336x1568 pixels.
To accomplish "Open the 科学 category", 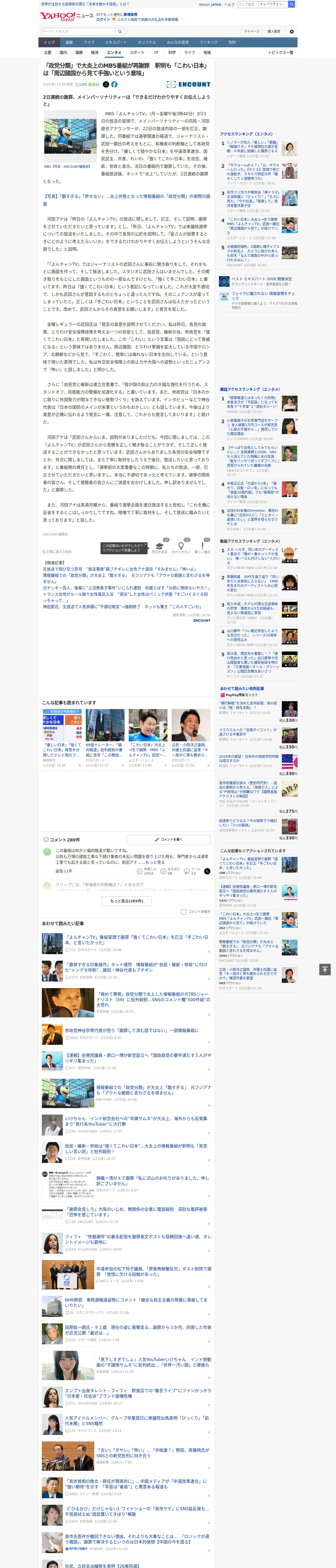I will point(172,52).
